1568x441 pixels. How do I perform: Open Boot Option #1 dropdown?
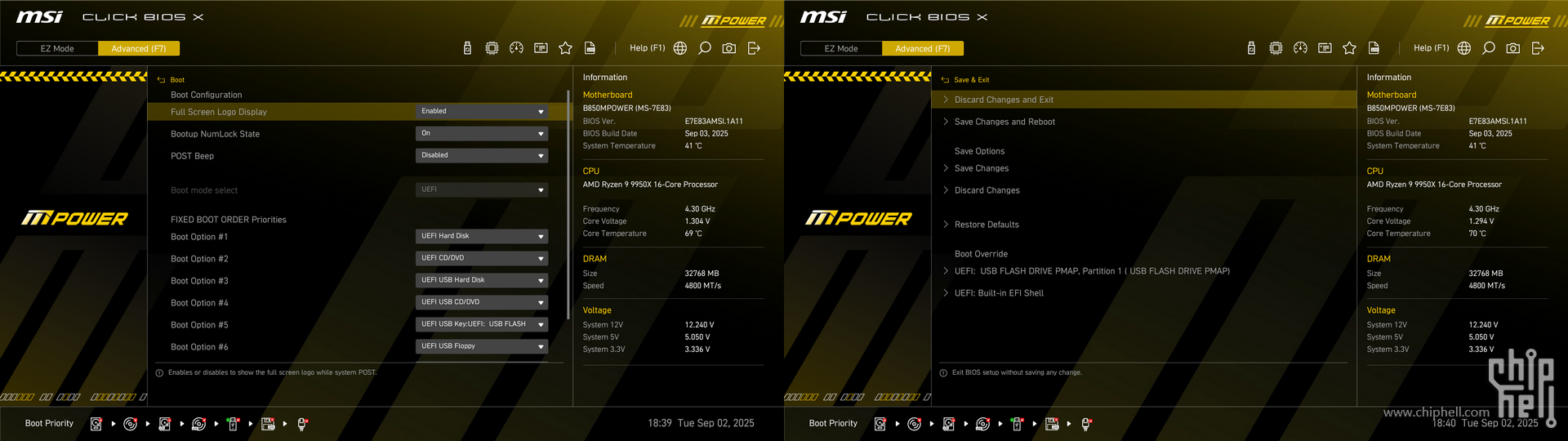coord(482,236)
